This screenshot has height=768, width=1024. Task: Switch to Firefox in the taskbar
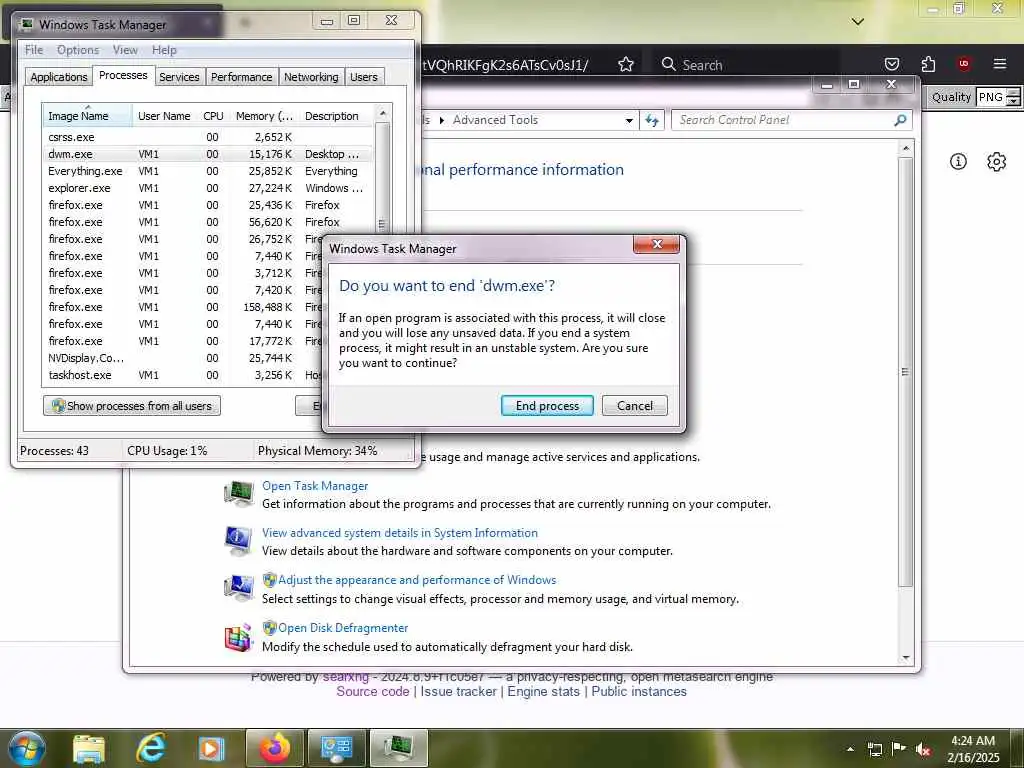(x=274, y=748)
